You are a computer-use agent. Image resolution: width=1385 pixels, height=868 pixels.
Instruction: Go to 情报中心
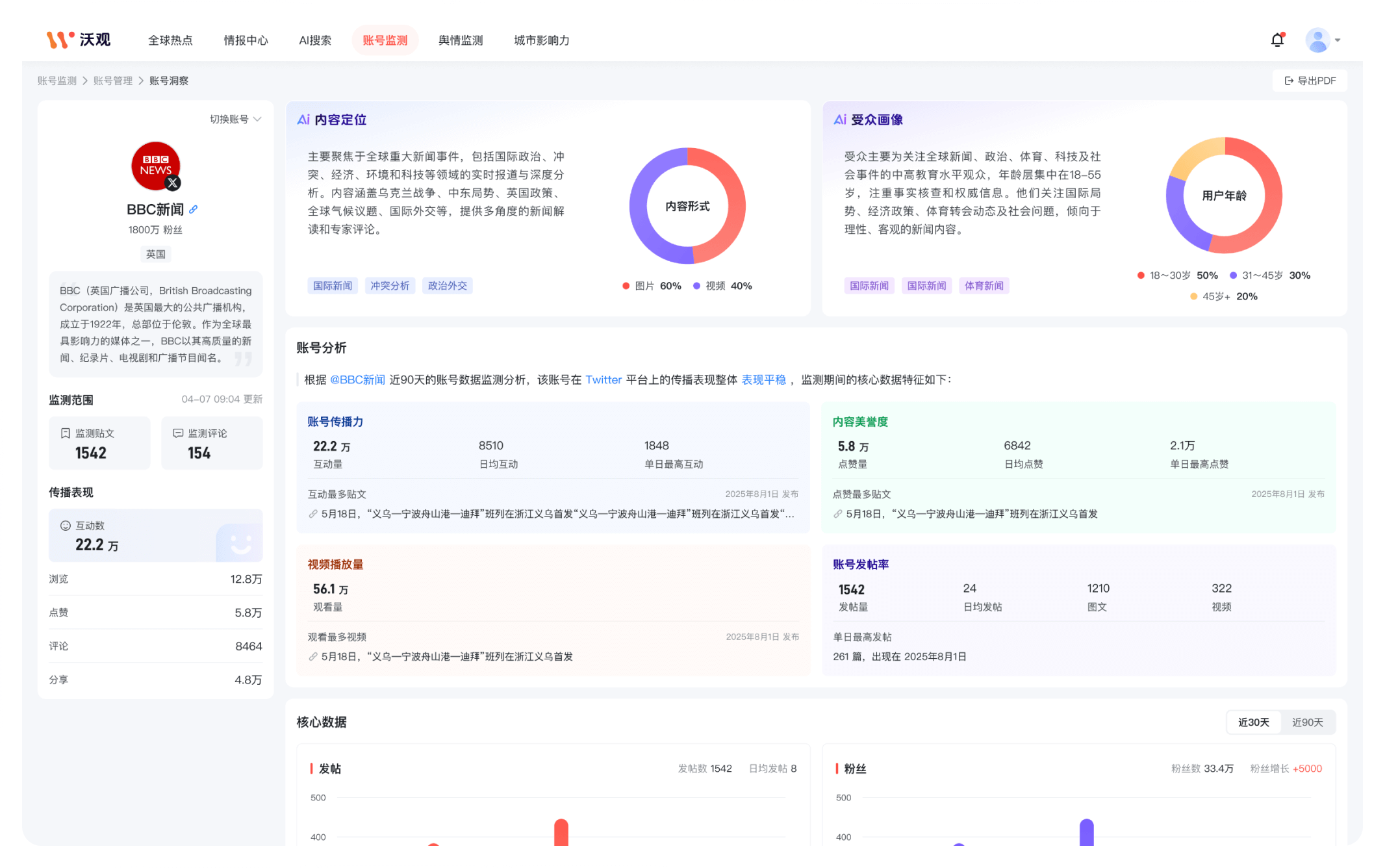tap(246, 40)
